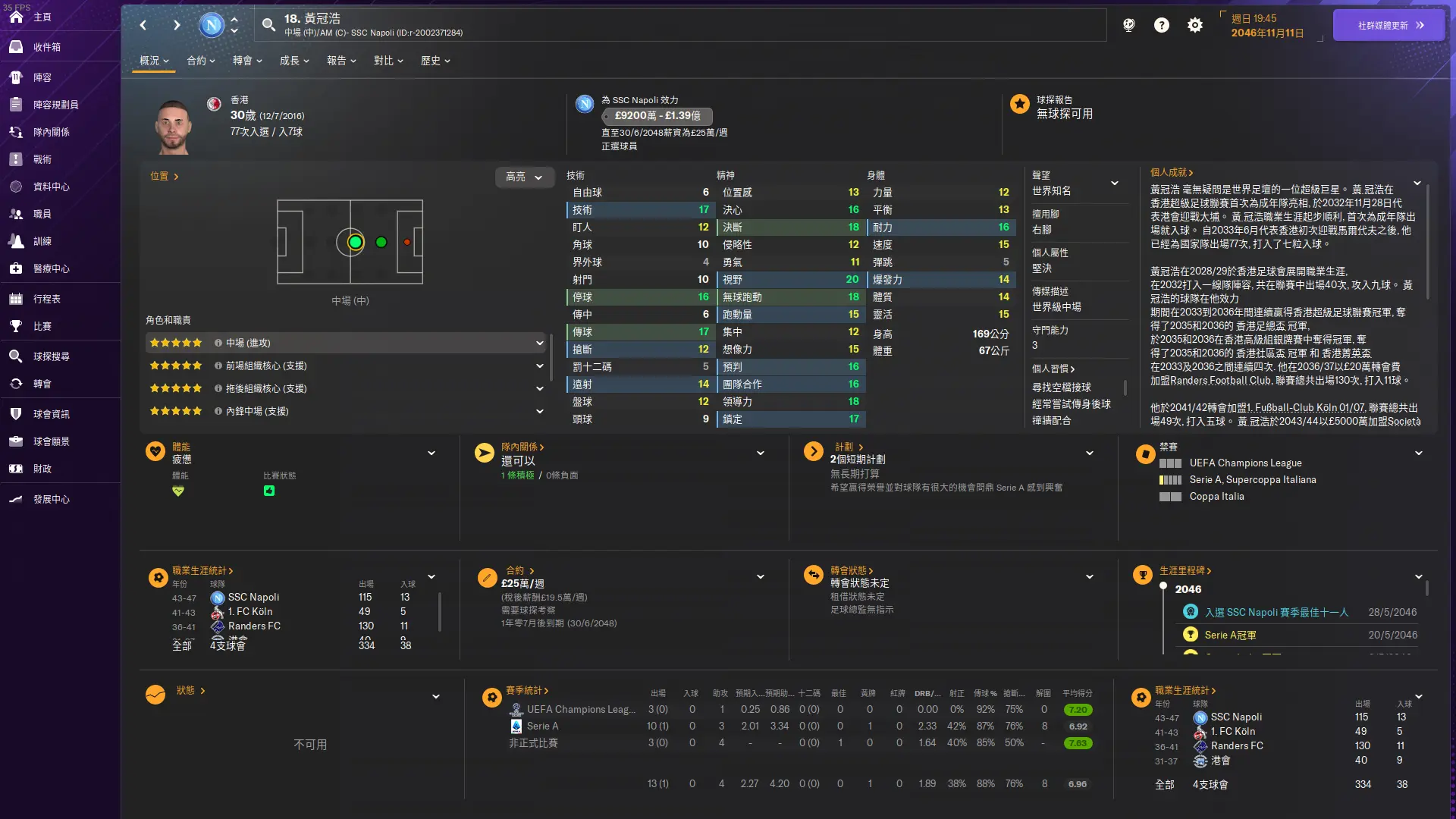
Task: Go back with the left arrow
Action: [x=143, y=25]
